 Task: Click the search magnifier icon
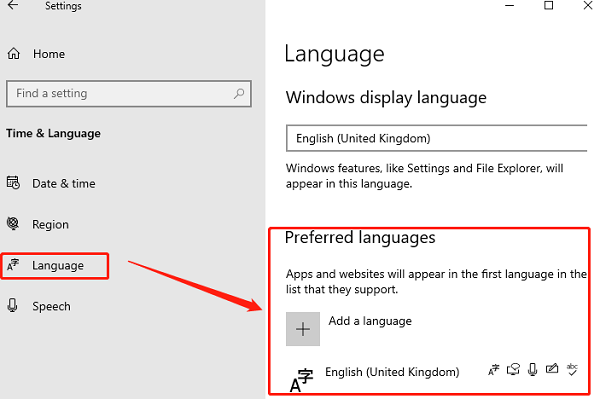click(x=239, y=93)
